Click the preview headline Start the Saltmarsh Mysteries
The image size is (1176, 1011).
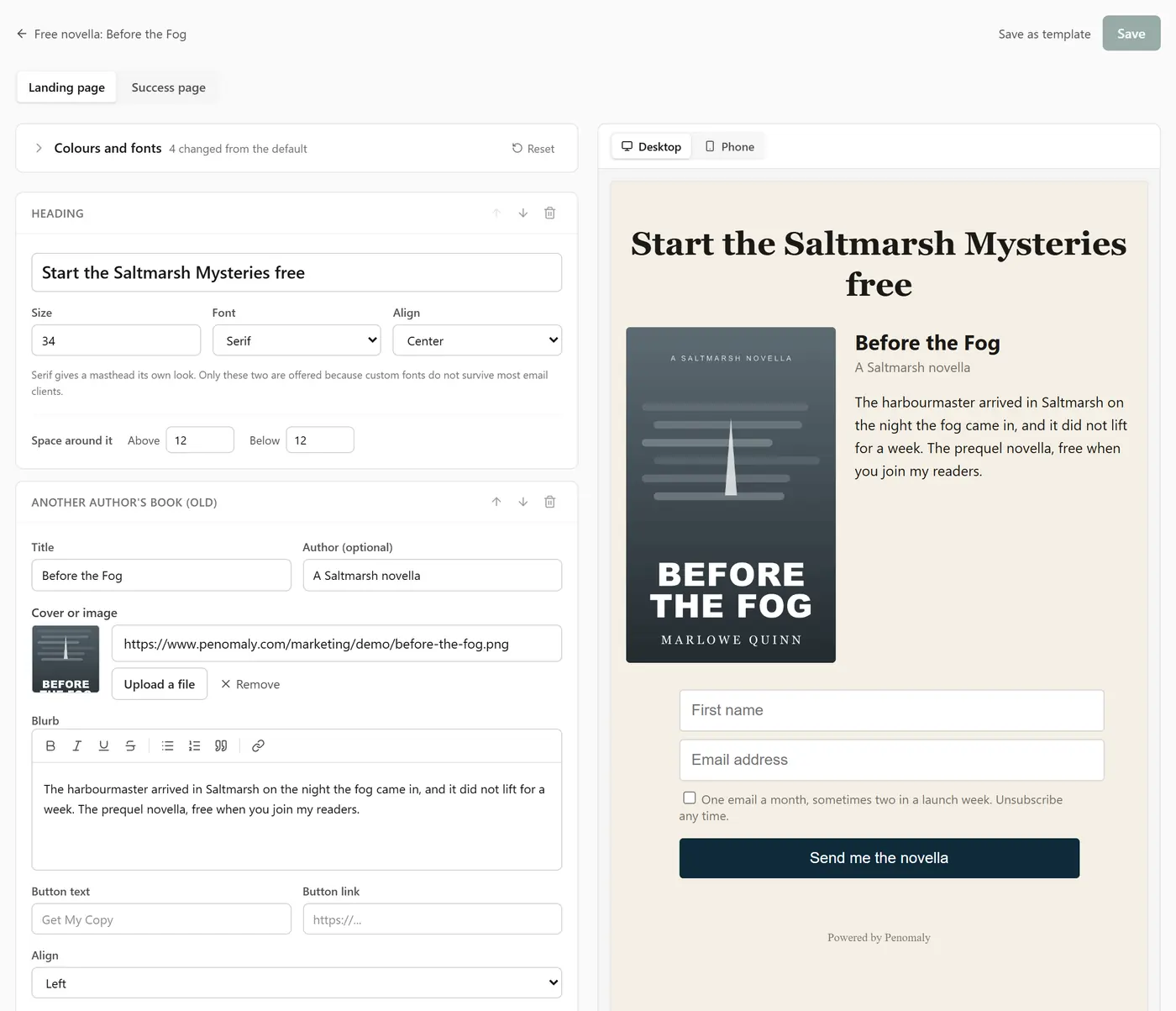[879, 264]
